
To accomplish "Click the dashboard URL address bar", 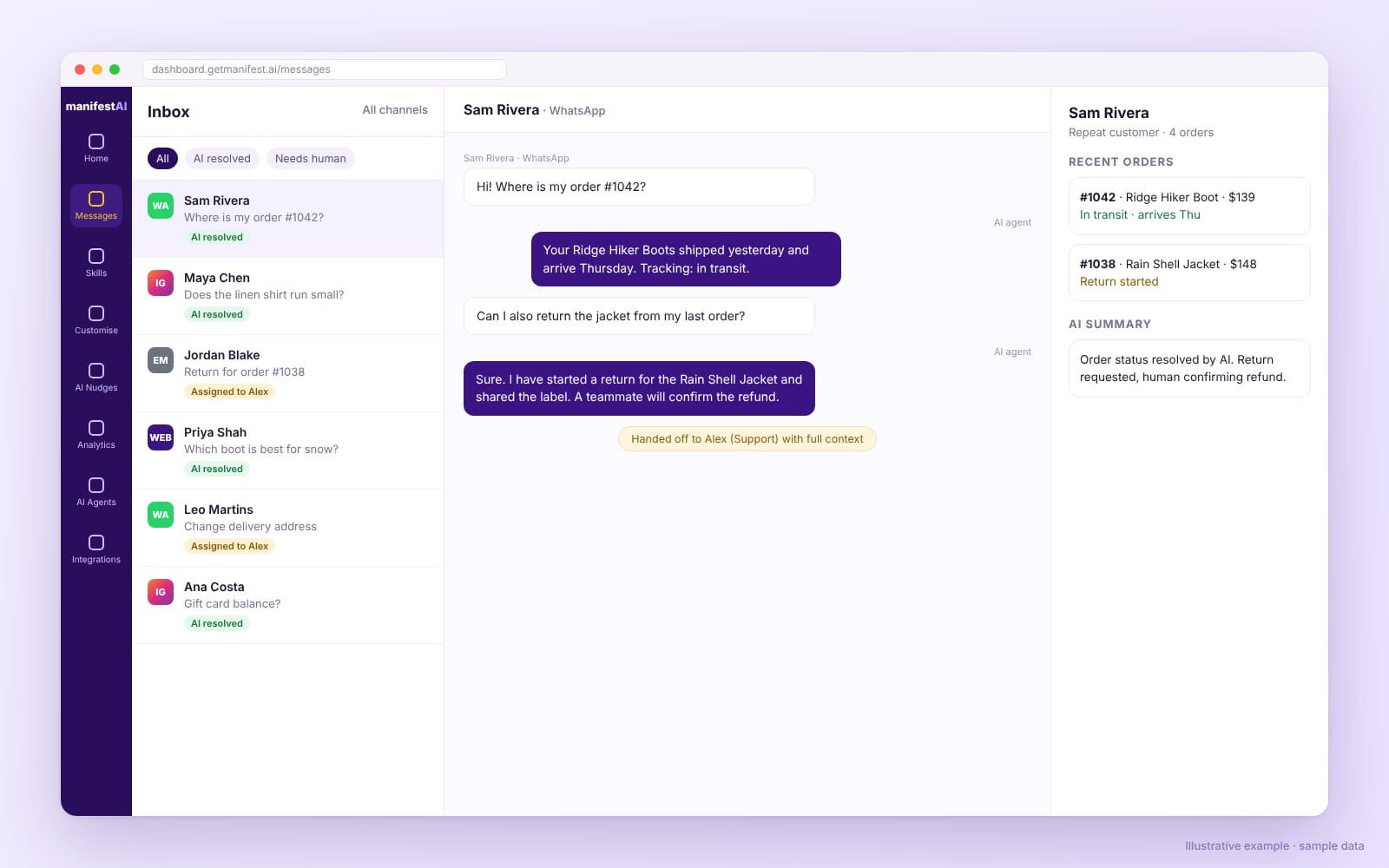I will 325,69.
